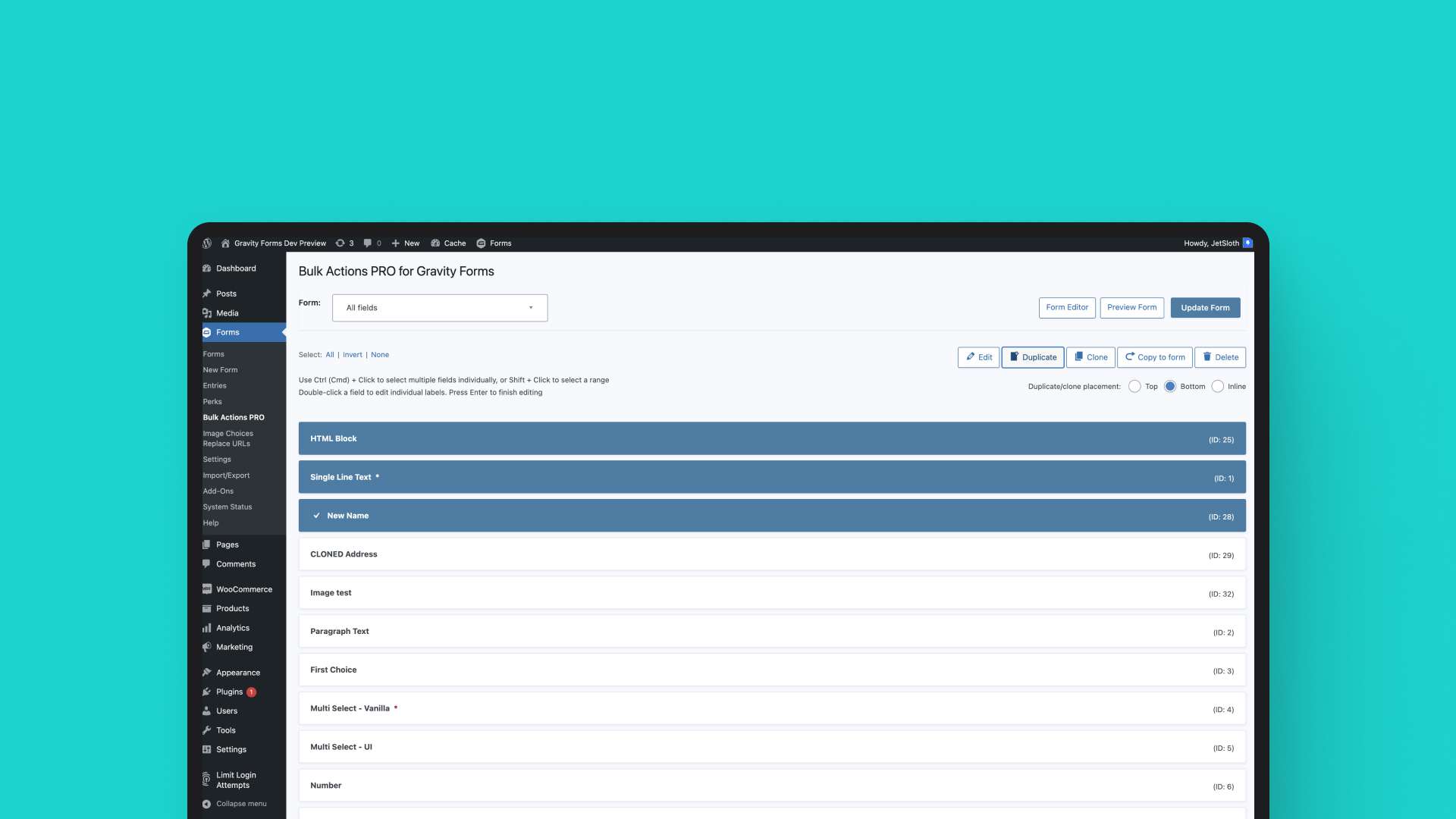Deselect the checked New Name field row
This screenshot has height=819, width=1456.
point(772,516)
